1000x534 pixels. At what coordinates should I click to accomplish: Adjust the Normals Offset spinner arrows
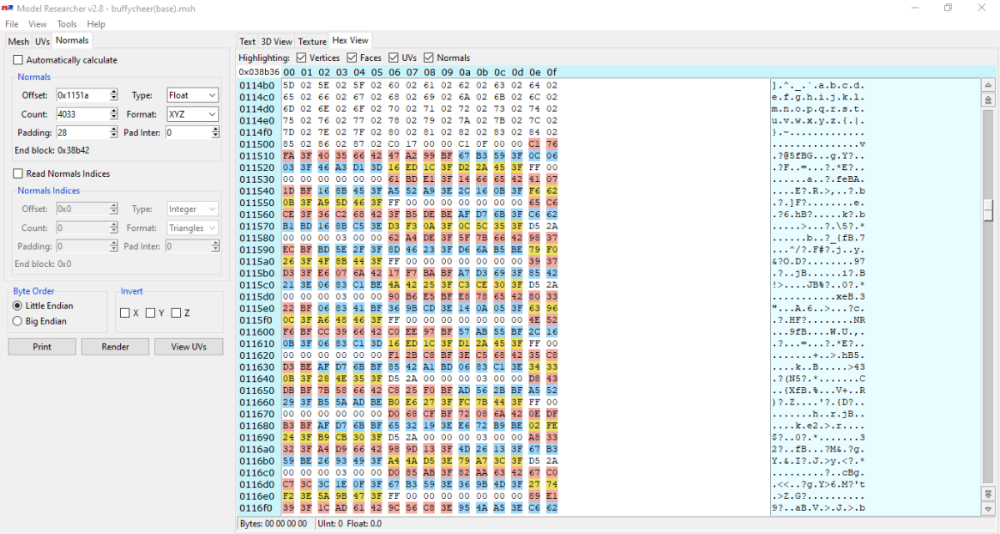tap(114, 95)
